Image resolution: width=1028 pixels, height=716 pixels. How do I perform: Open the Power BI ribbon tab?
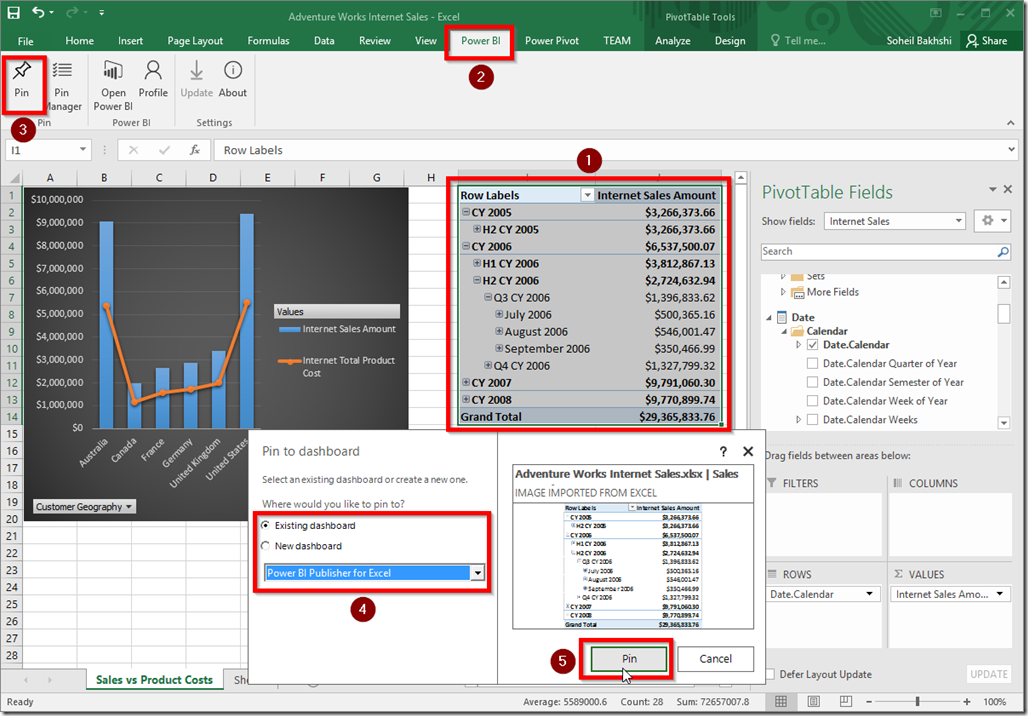tap(480, 41)
